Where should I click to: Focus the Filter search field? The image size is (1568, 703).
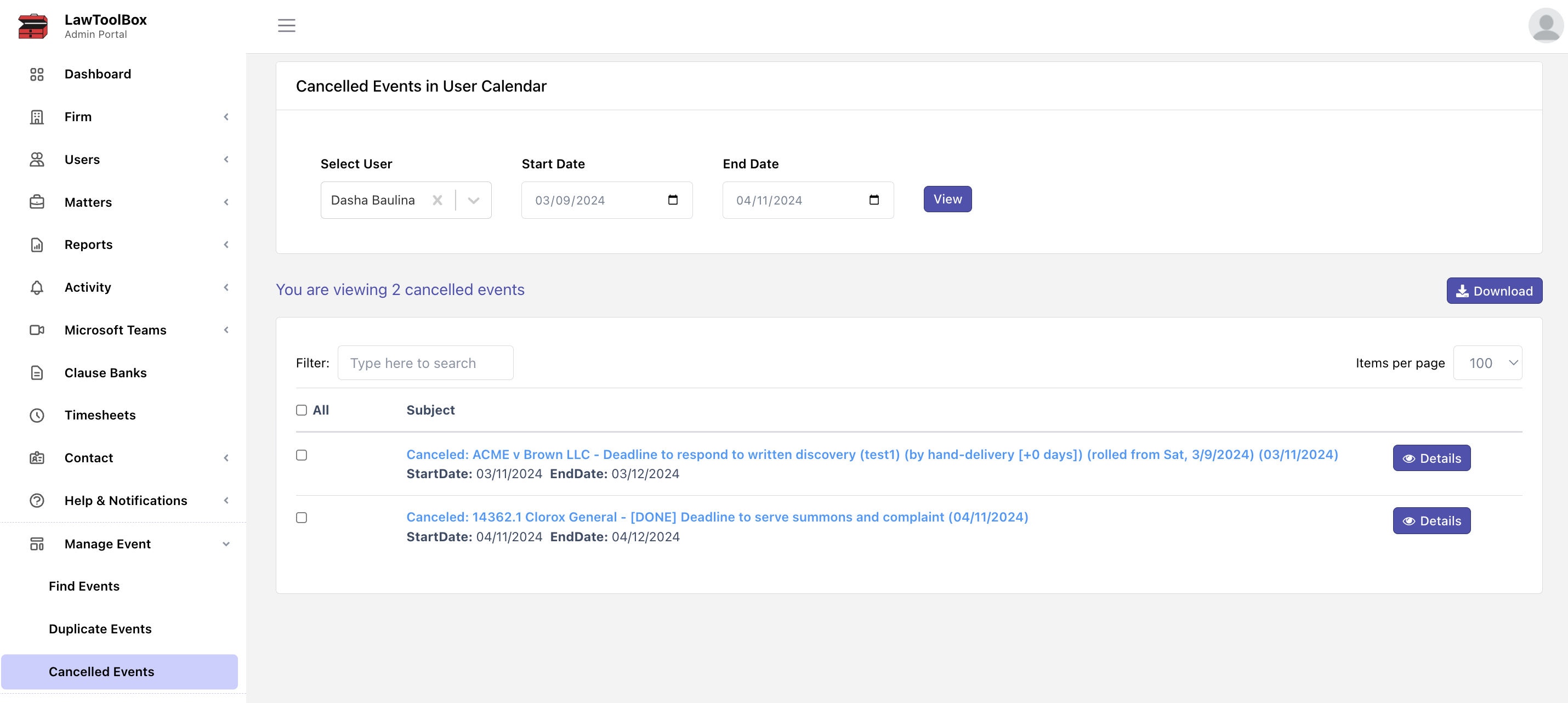[x=425, y=364]
